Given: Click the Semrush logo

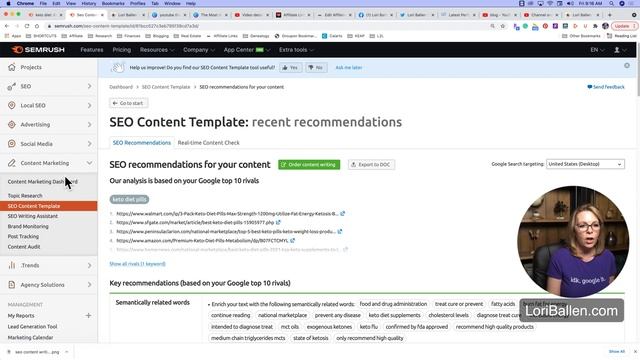Looking at the screenshot, I should pos(38,50).
